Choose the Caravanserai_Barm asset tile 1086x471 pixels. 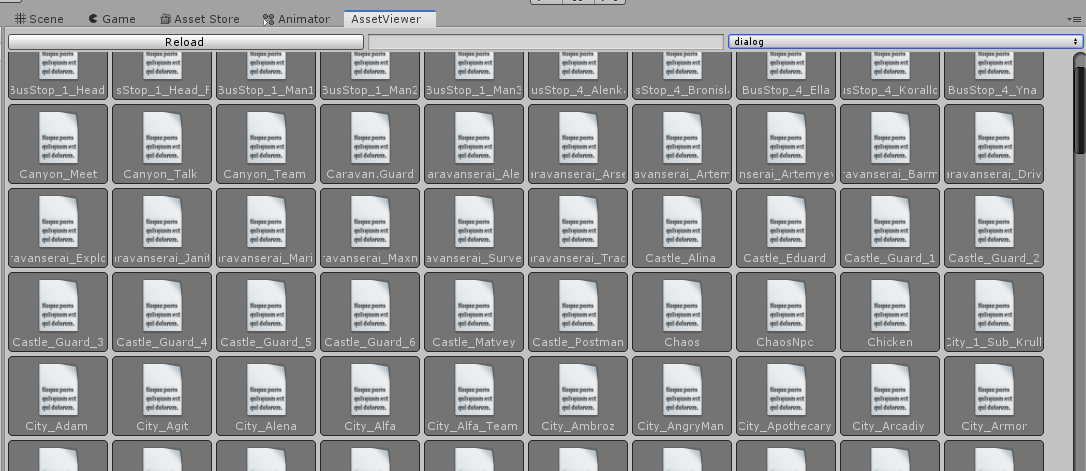point(890,144)
